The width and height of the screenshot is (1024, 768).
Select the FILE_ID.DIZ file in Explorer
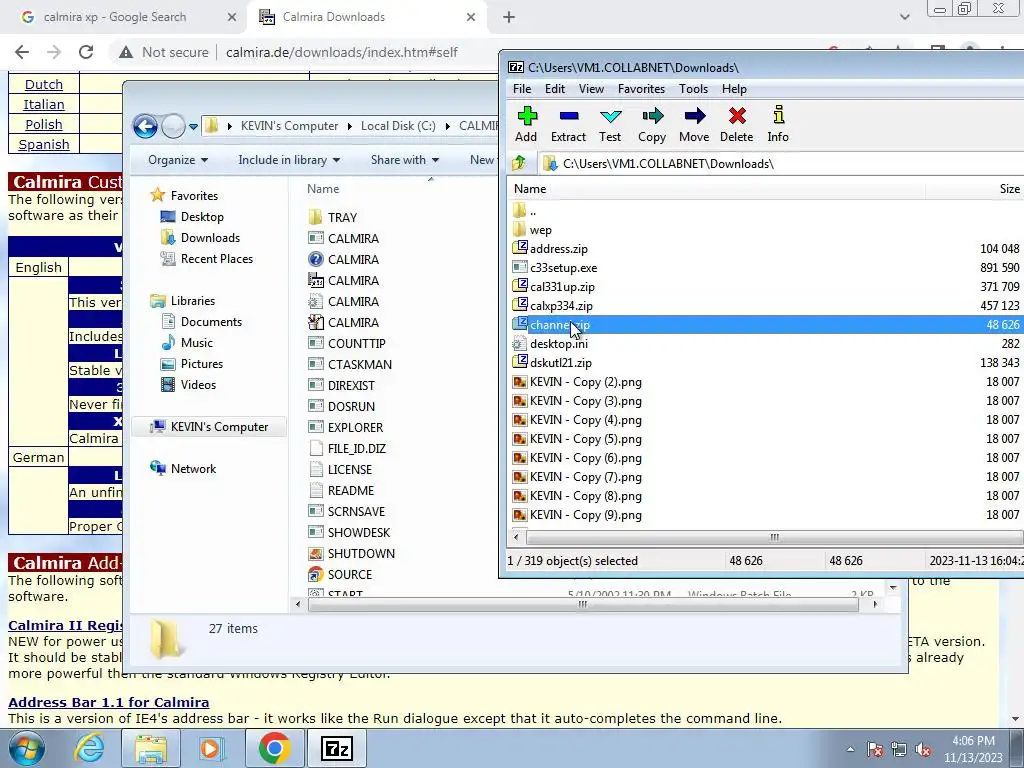(356, 449)
